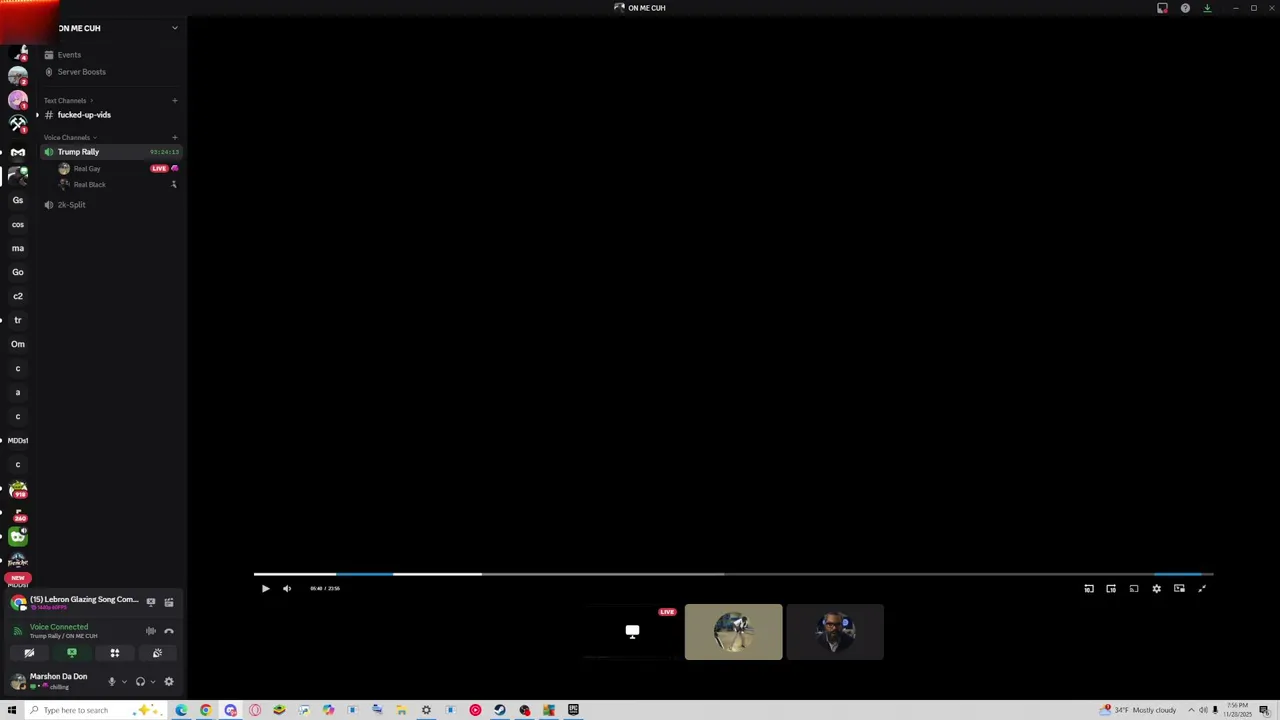The width and height of the screenshot is (1280, 720).
Task: Click the Voice Connected status text
Action: [59, 627]
